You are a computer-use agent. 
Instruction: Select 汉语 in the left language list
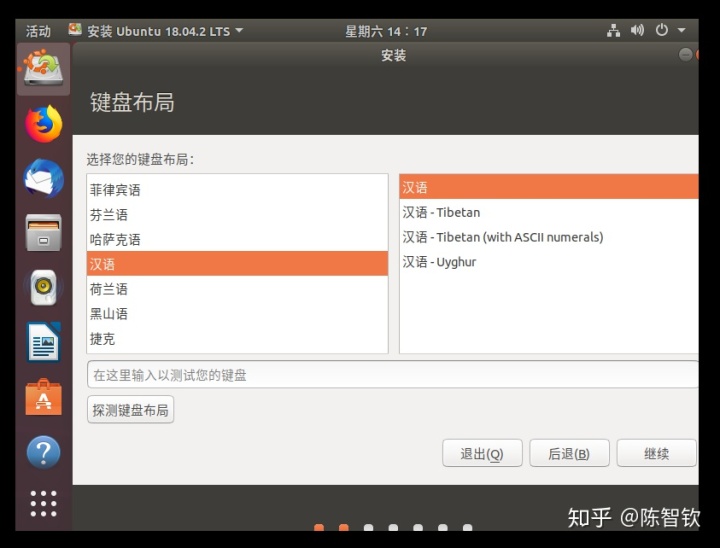click(237, 264)
